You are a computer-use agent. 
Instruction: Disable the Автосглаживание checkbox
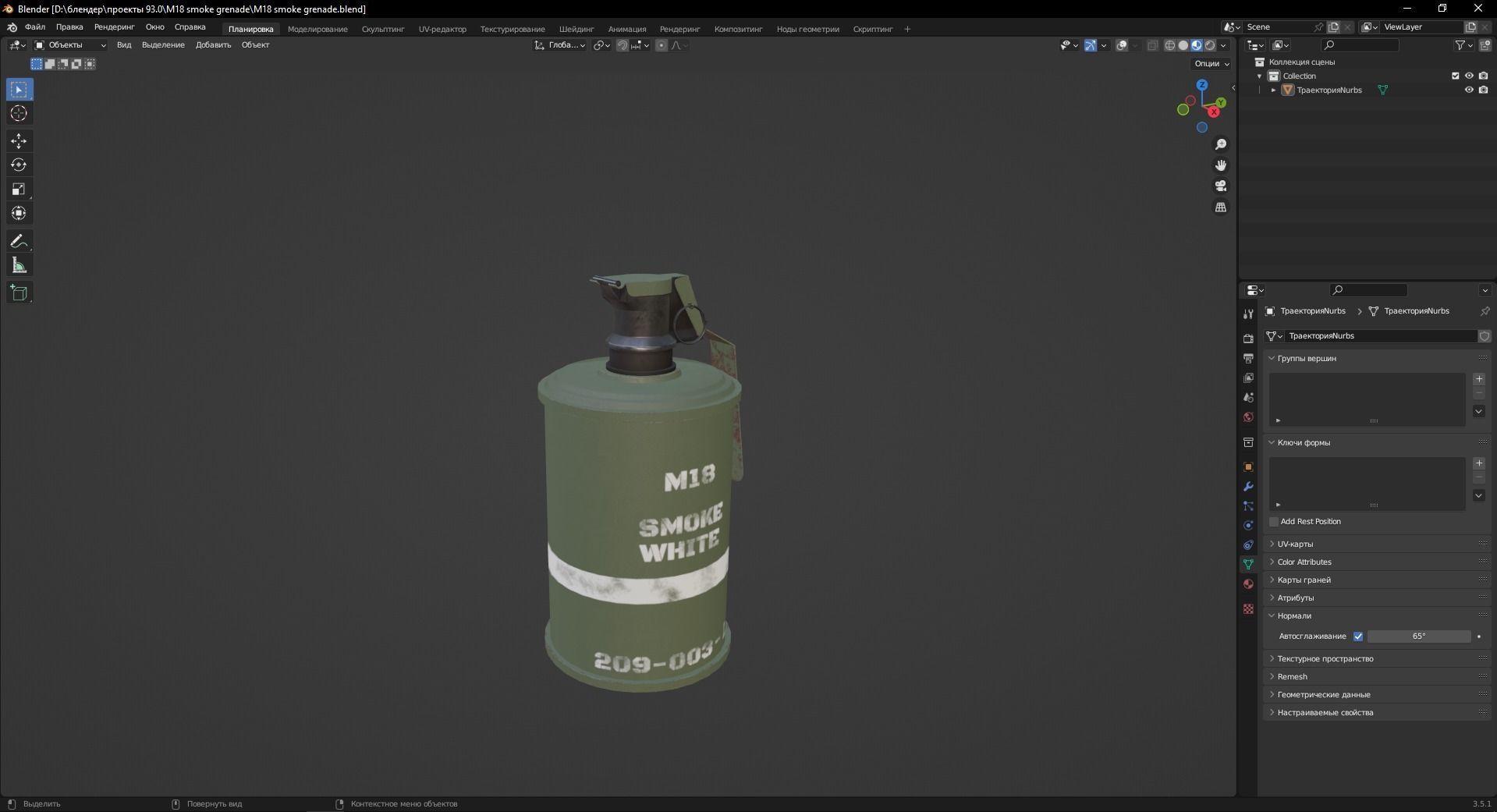click(1358, 636)
